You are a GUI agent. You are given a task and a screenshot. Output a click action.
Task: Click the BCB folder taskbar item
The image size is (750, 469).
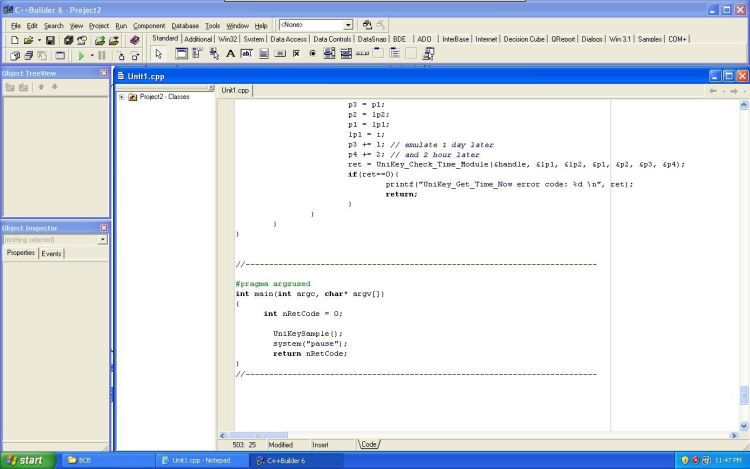pyautogui.click(x=108, y=460)
